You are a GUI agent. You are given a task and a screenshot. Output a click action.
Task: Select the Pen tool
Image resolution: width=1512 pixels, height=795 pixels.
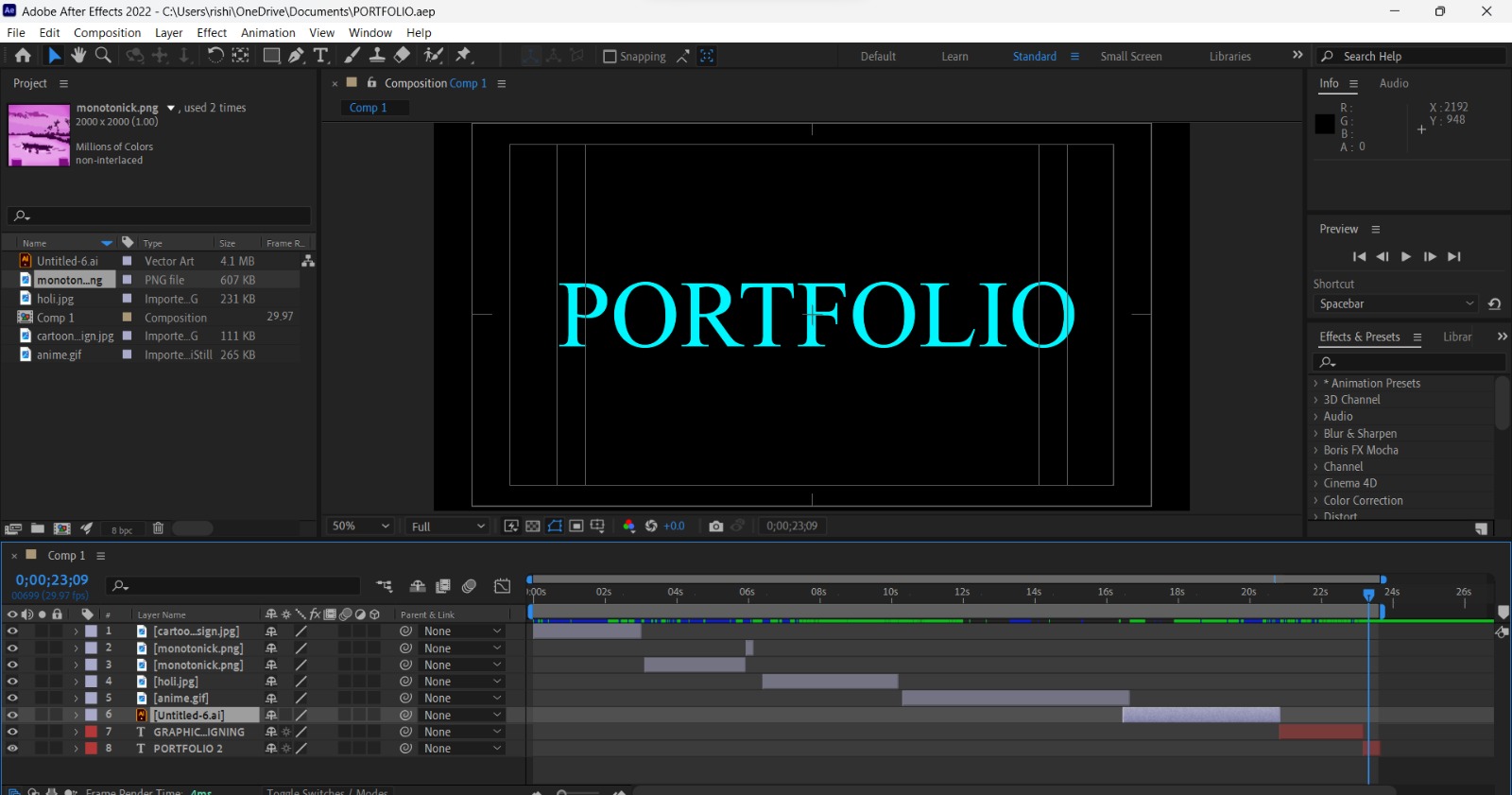[297, 56]
